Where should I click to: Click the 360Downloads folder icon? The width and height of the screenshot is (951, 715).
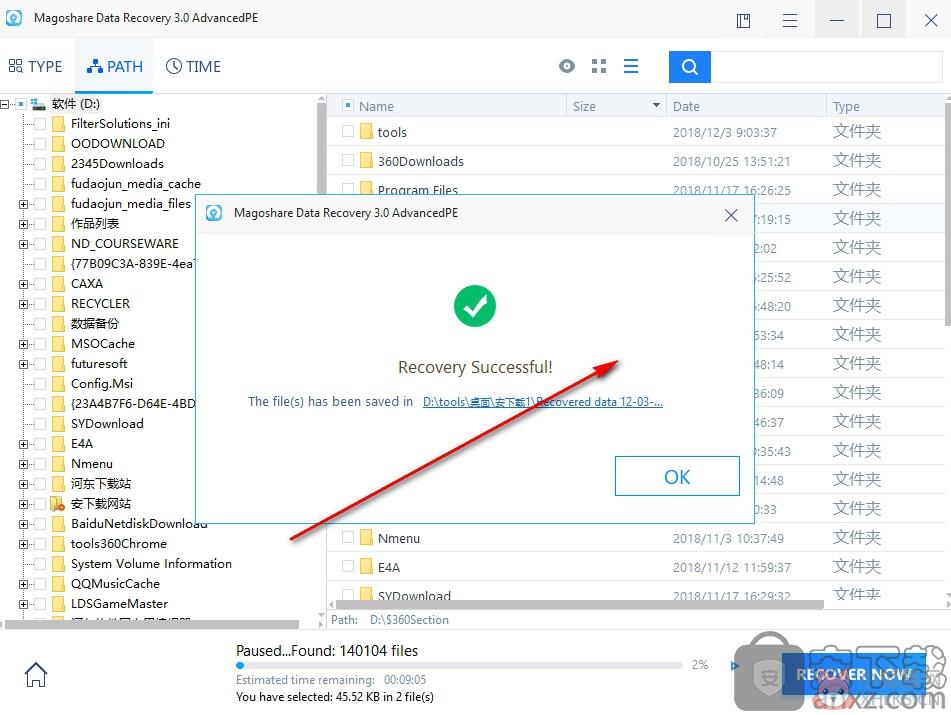(366, 161)
